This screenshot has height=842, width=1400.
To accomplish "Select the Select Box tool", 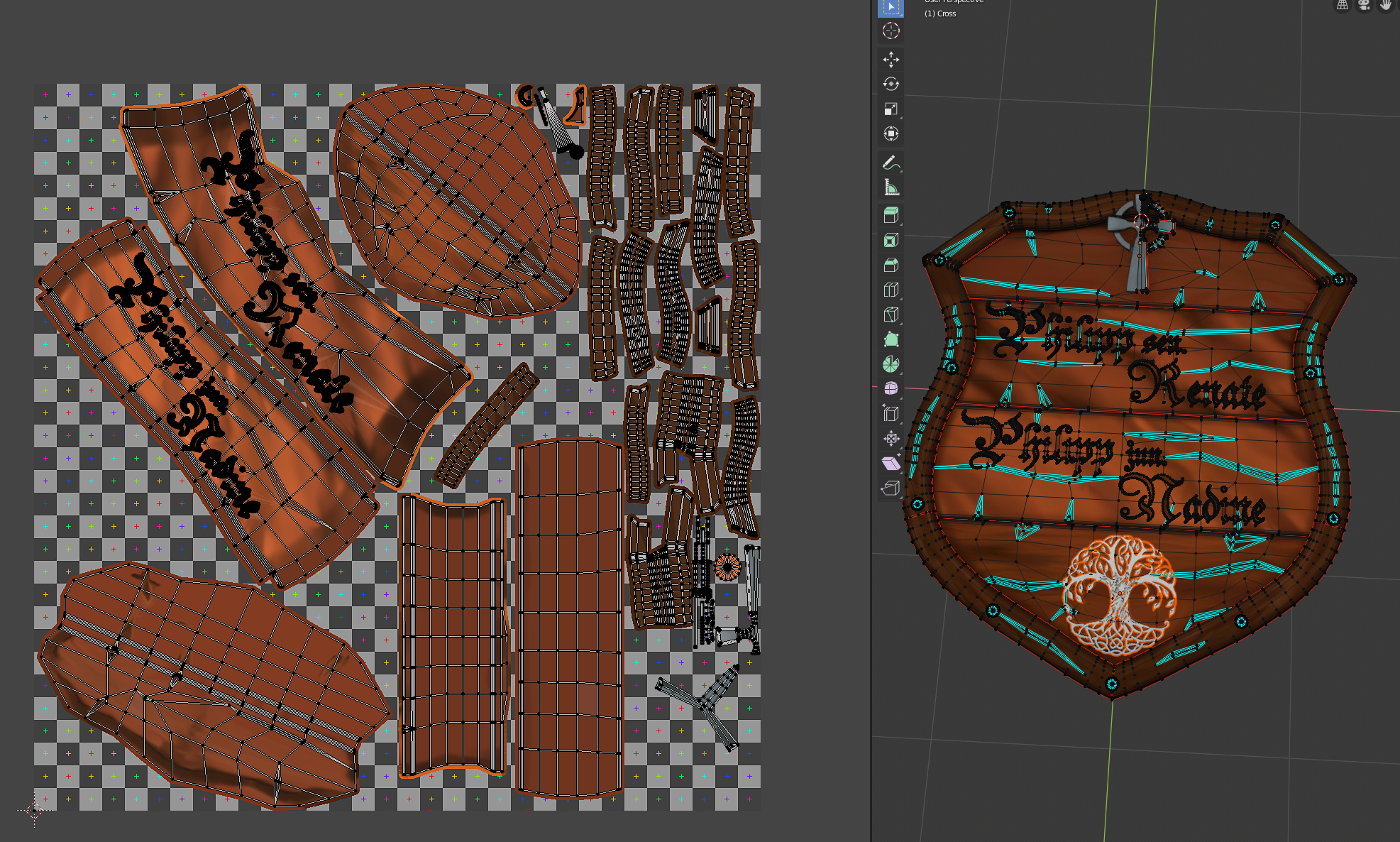I will point(891,7).
